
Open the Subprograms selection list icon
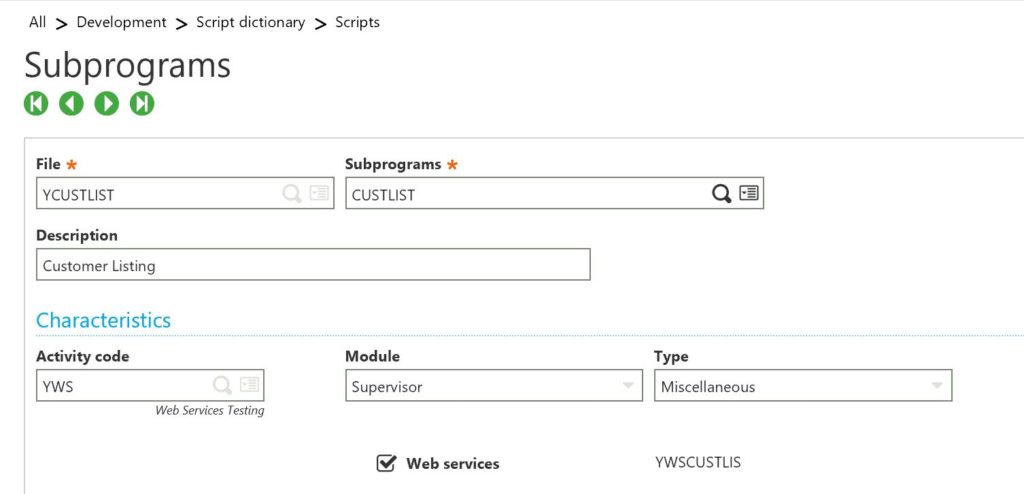click(x=749, y=193)
